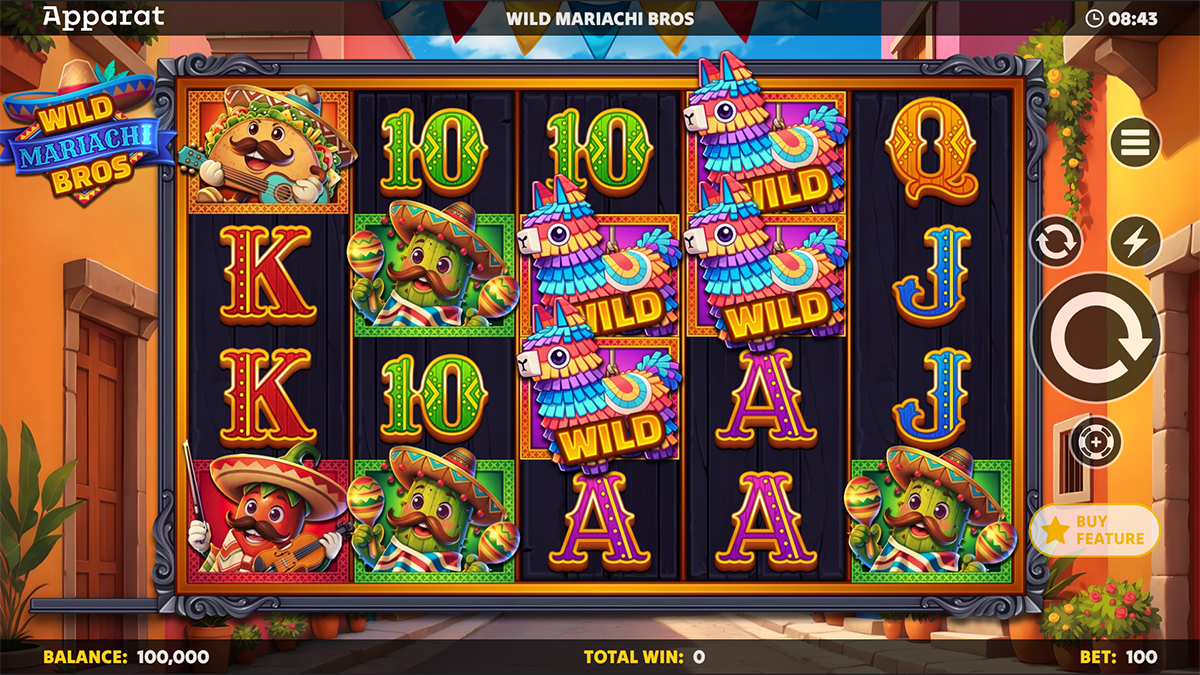This screenshot has height=675, width=1200.
Task: Spin the reels with big button
Action: pos(1095,337)
